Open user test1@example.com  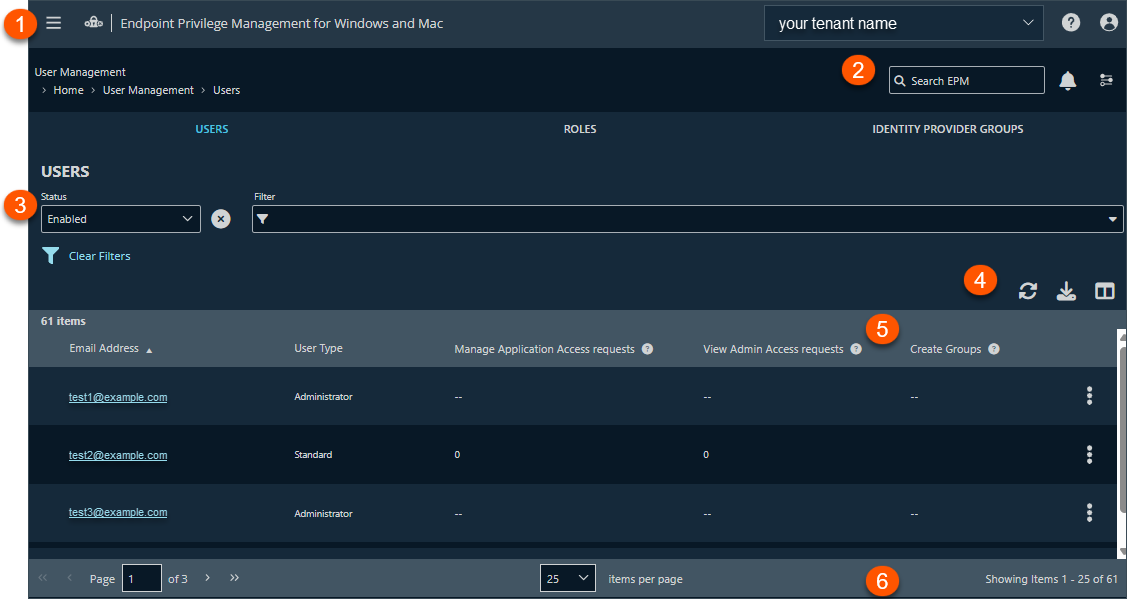point(118,396)
